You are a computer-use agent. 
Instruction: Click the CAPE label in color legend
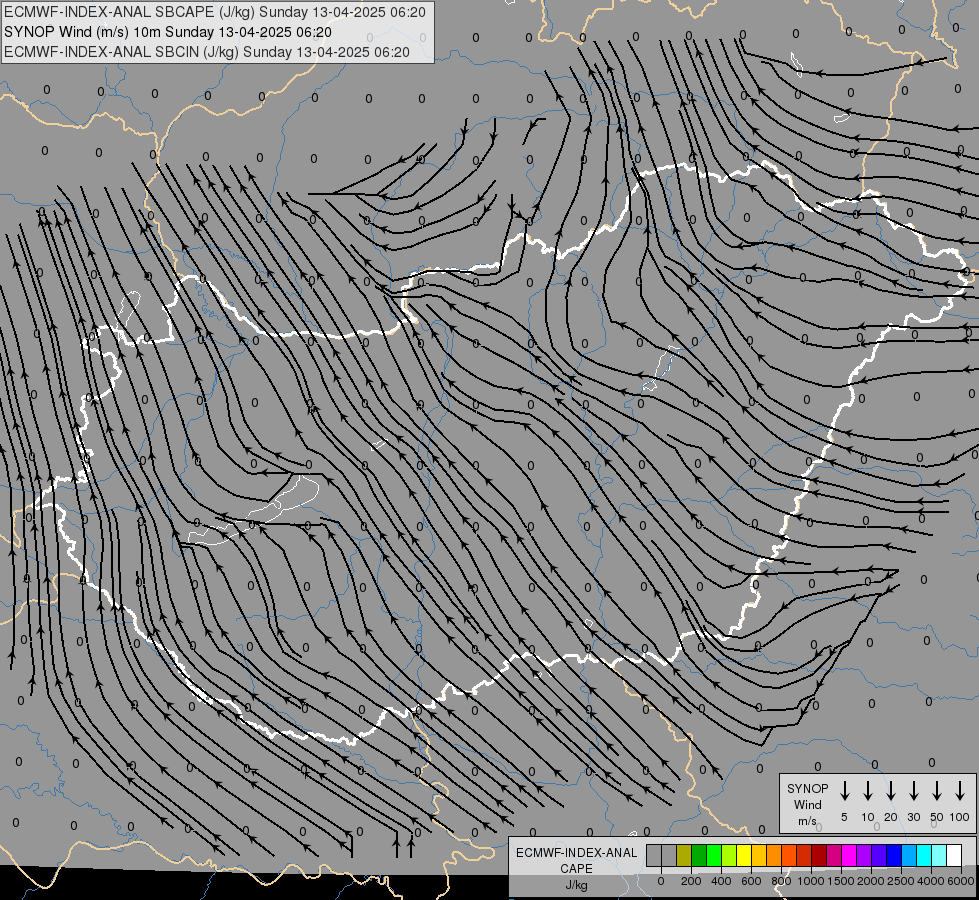click(x=576, y=869)
